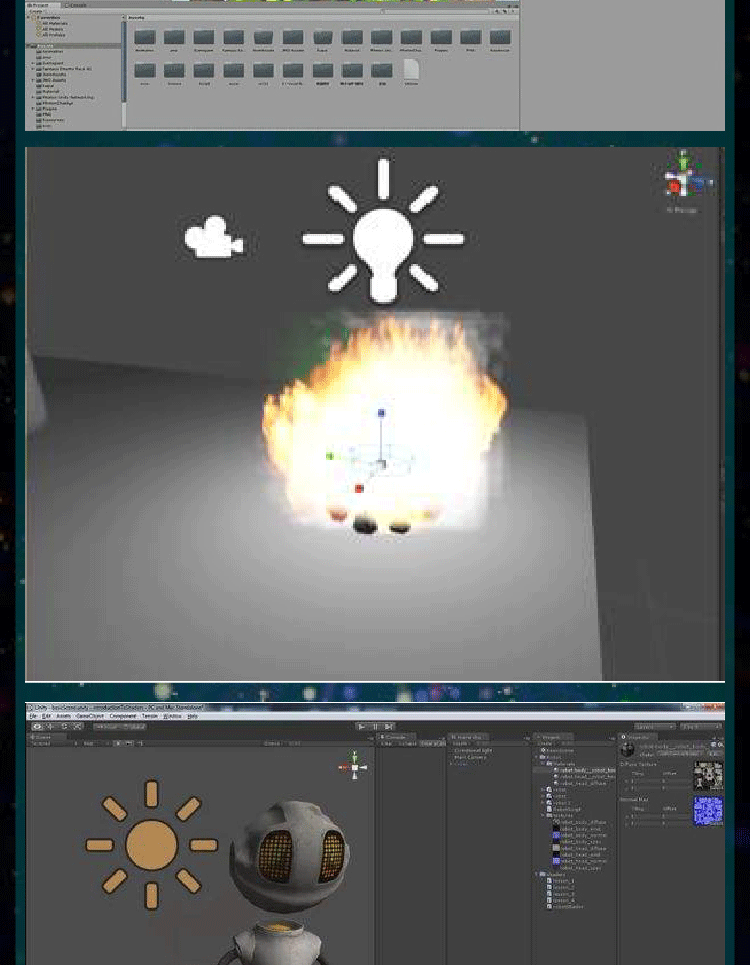Screen dimensions: 750x965
Task: Grab the blue axis handle of move gizmo
Action: click(381, 413)
